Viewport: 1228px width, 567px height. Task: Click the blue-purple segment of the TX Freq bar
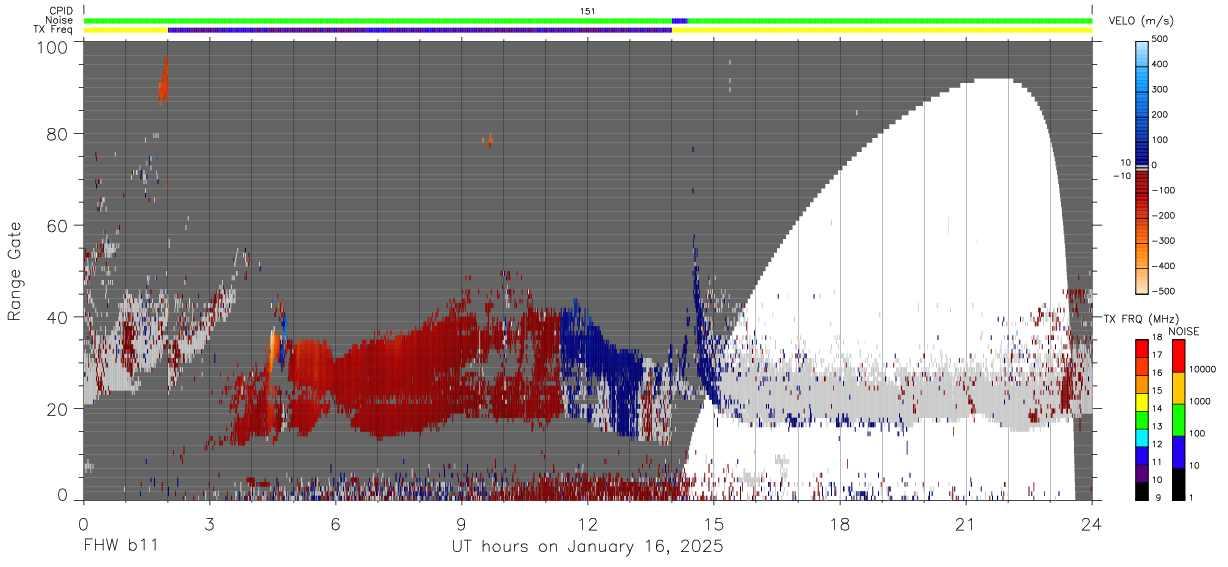420,30
